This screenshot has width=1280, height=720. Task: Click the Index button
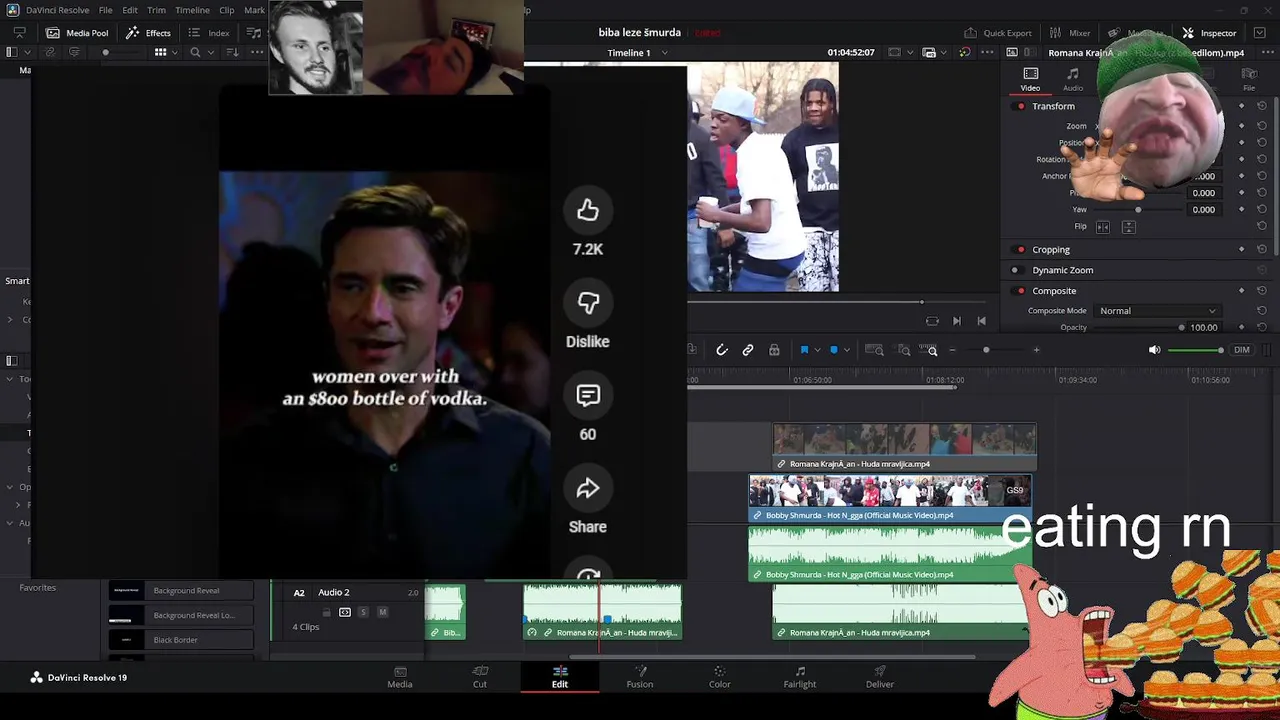pos(208,33)
